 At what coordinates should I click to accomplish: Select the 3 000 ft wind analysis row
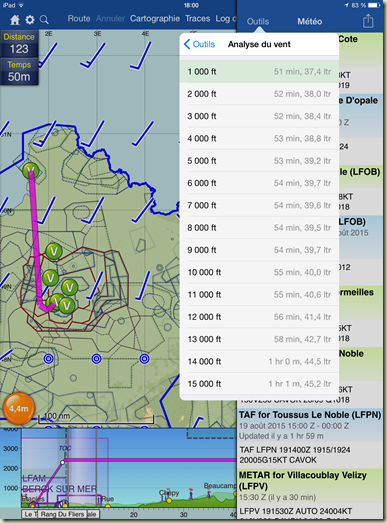pyautogui.click(x=259, y=116)
